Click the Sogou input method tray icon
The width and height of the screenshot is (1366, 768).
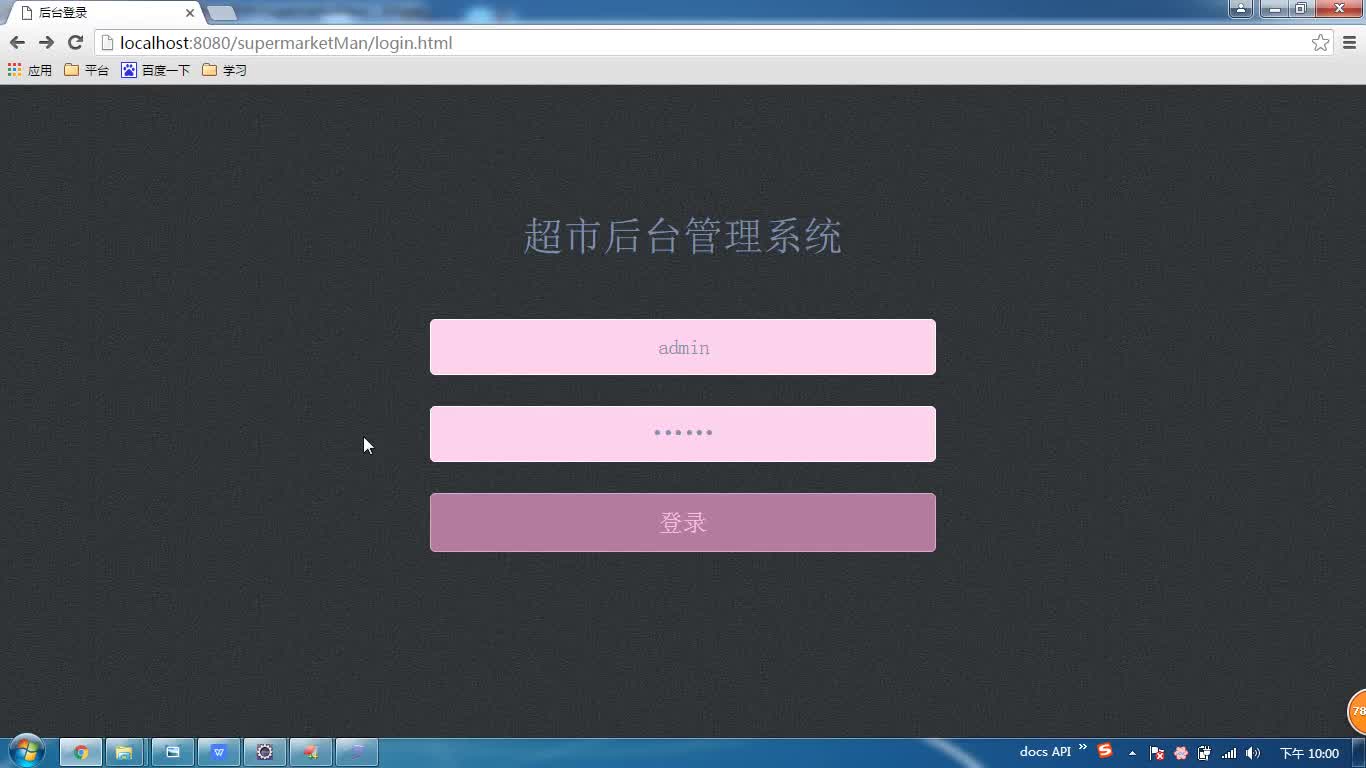point(1105,751)
